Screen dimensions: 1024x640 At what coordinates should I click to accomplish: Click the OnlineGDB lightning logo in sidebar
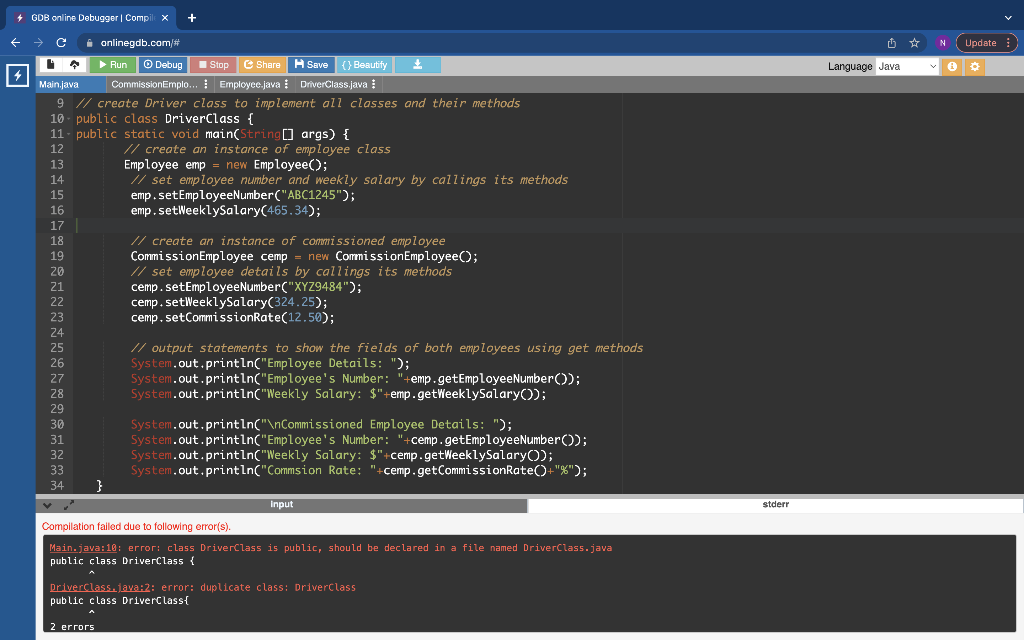pyautogui.click(x=18, y=75)
